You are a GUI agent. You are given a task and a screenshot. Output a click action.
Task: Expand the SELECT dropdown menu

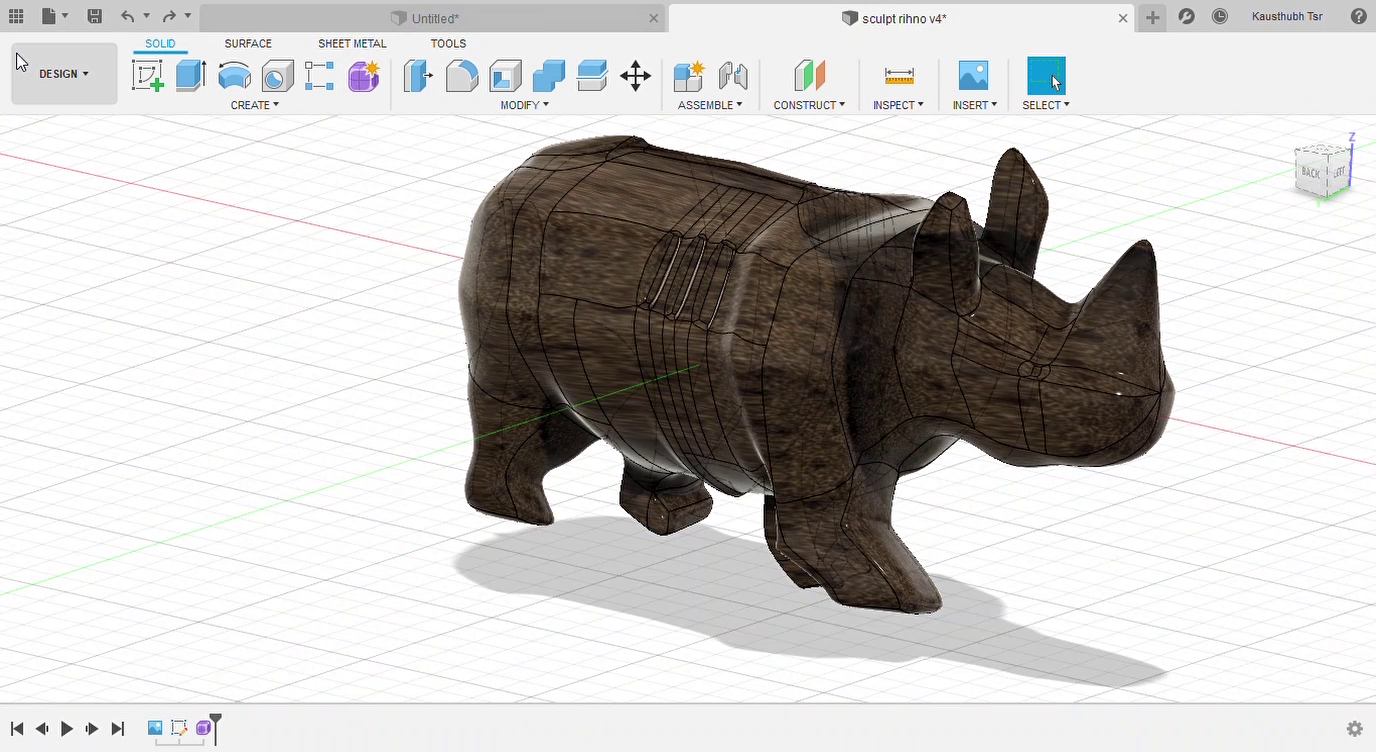pos(1046,105)
